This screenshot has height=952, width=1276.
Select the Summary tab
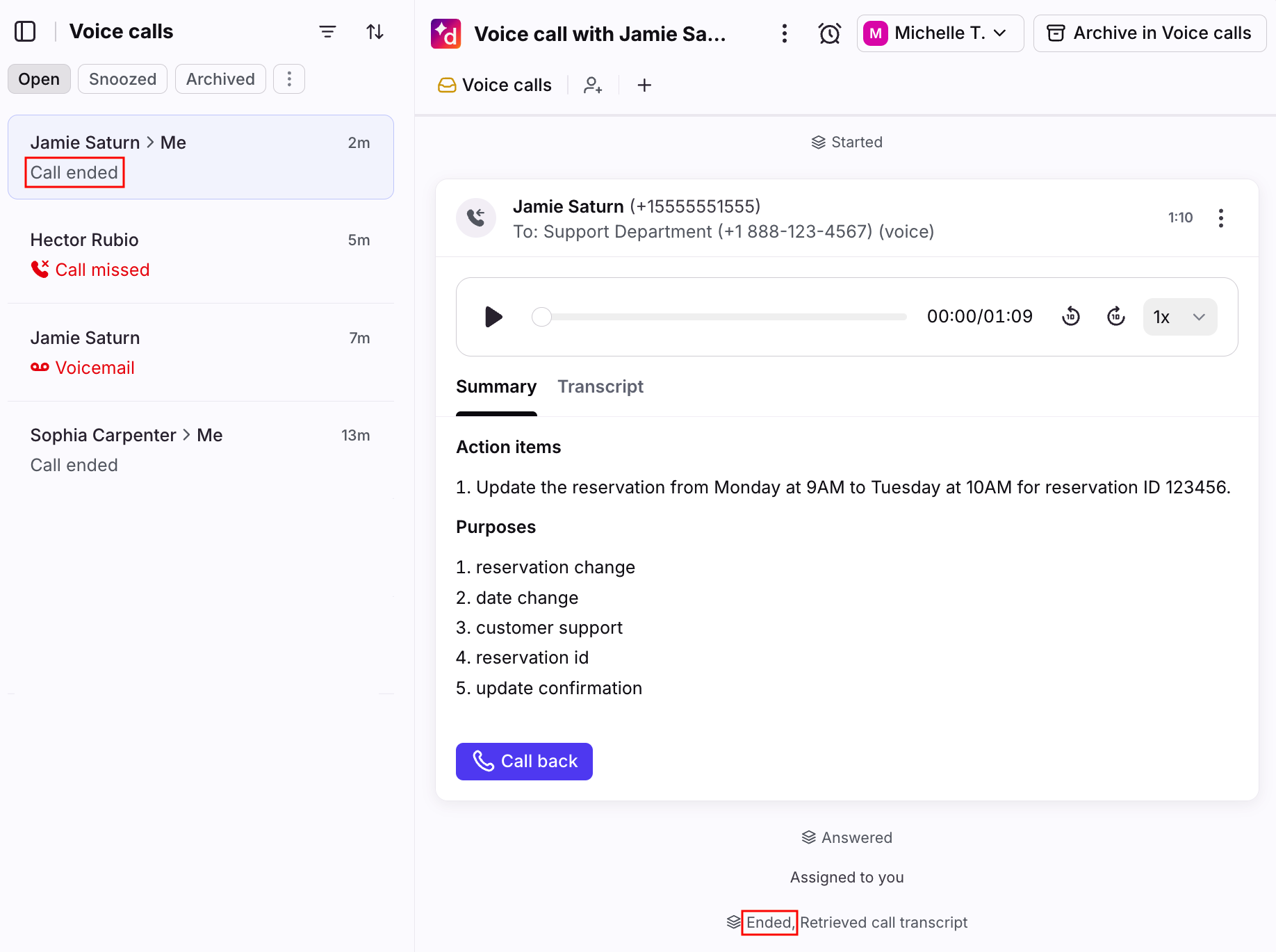[496, 386]
